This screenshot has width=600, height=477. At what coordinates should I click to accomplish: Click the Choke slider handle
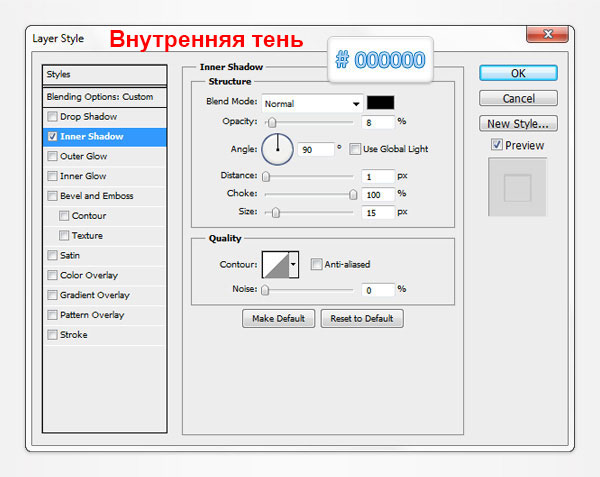click(353, 195)
